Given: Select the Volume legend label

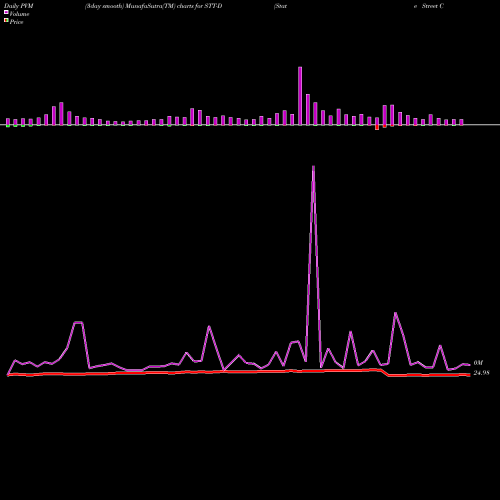Looking at the screenshot, I should click(x=19, y=14).
